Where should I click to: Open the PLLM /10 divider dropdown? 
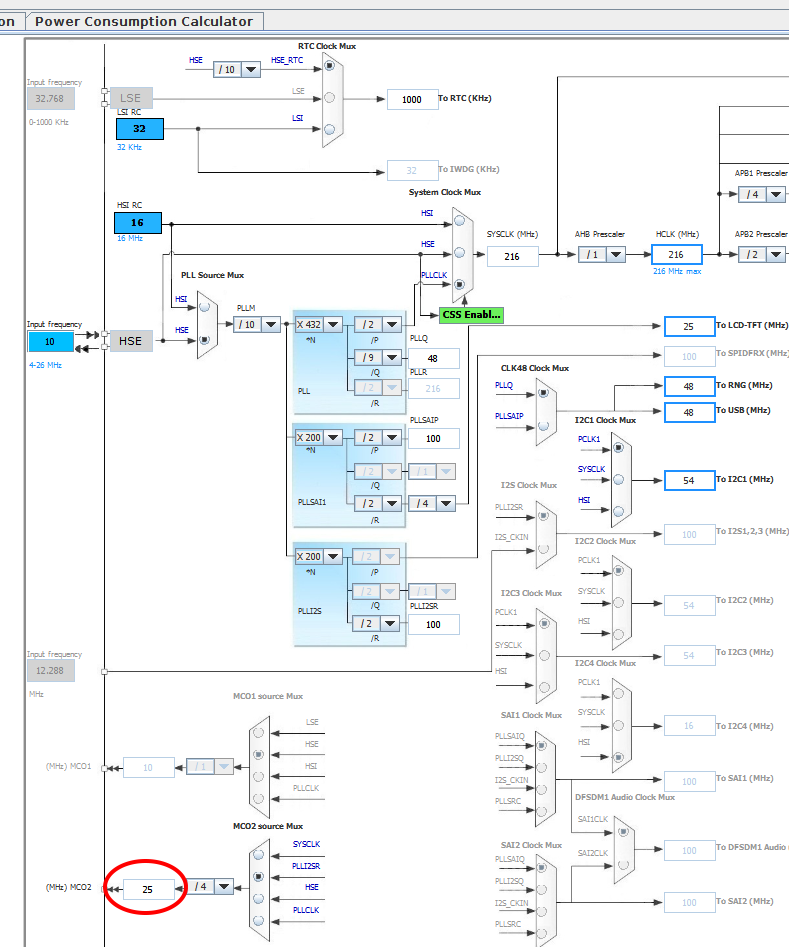[271, 325]
